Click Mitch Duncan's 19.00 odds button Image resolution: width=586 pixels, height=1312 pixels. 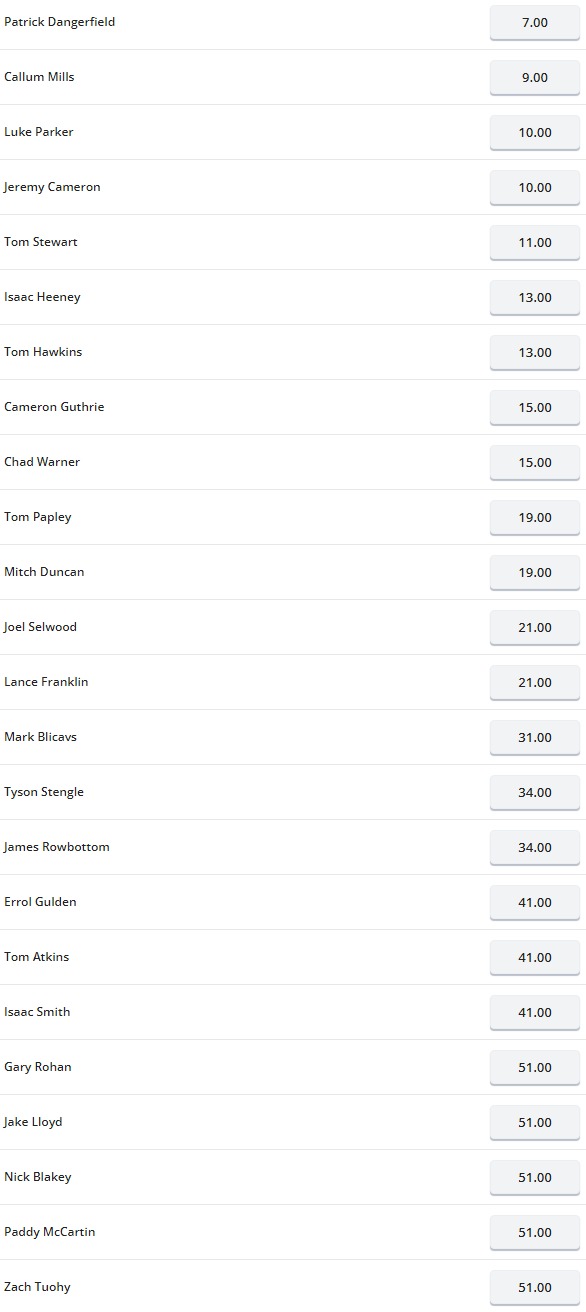[535, 572]
